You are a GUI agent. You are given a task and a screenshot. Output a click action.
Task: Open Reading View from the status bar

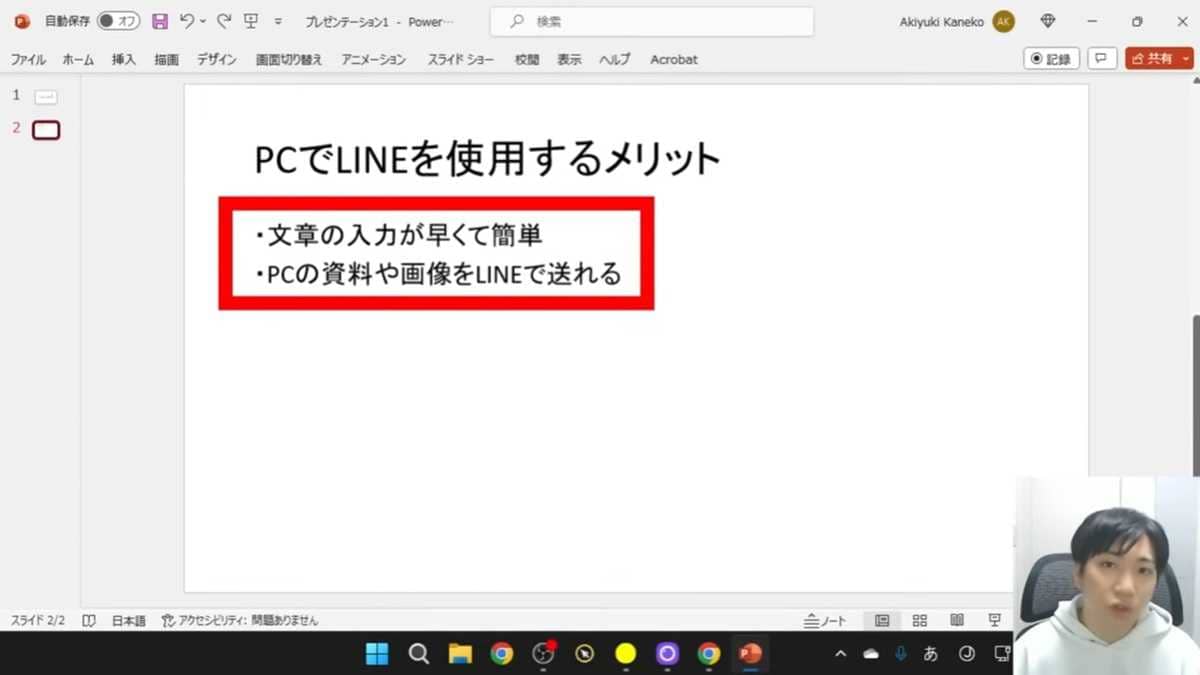[x=957, y=621]
